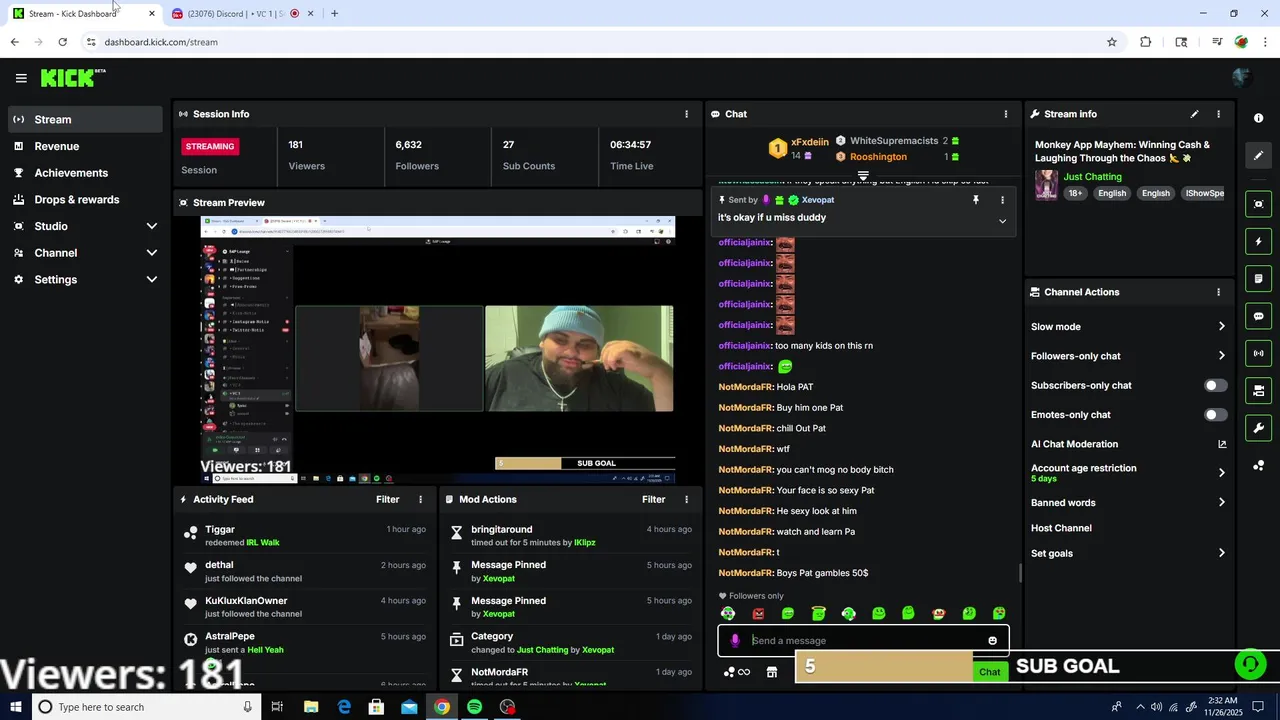Click Just Chatting category link
Image resolution: width=1280 pixels, height=720 pixels.
(1092, 177)
